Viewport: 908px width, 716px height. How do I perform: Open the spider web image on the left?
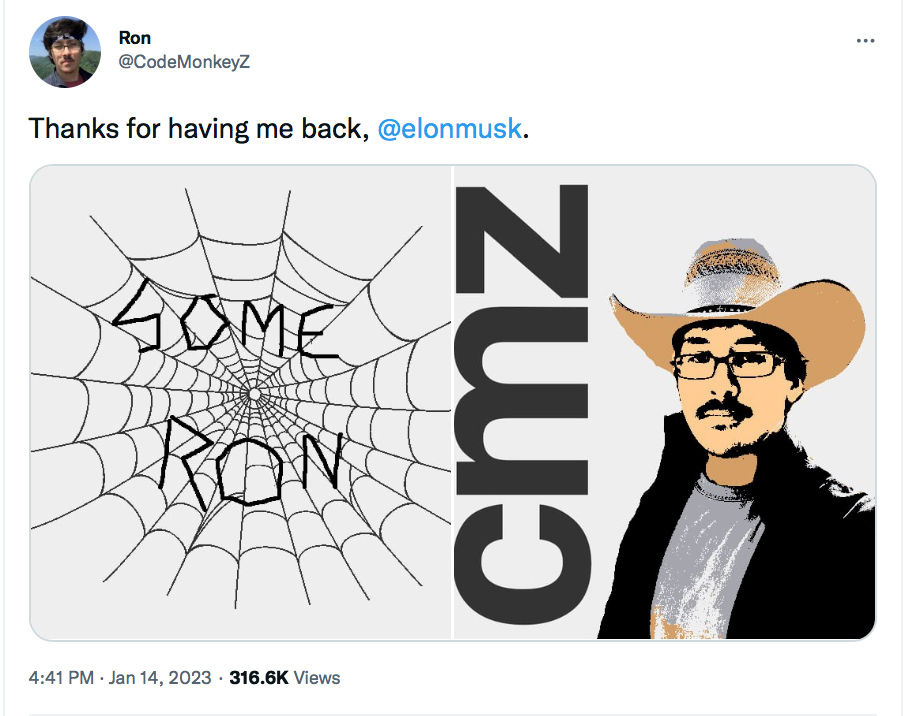pos(240,403)
